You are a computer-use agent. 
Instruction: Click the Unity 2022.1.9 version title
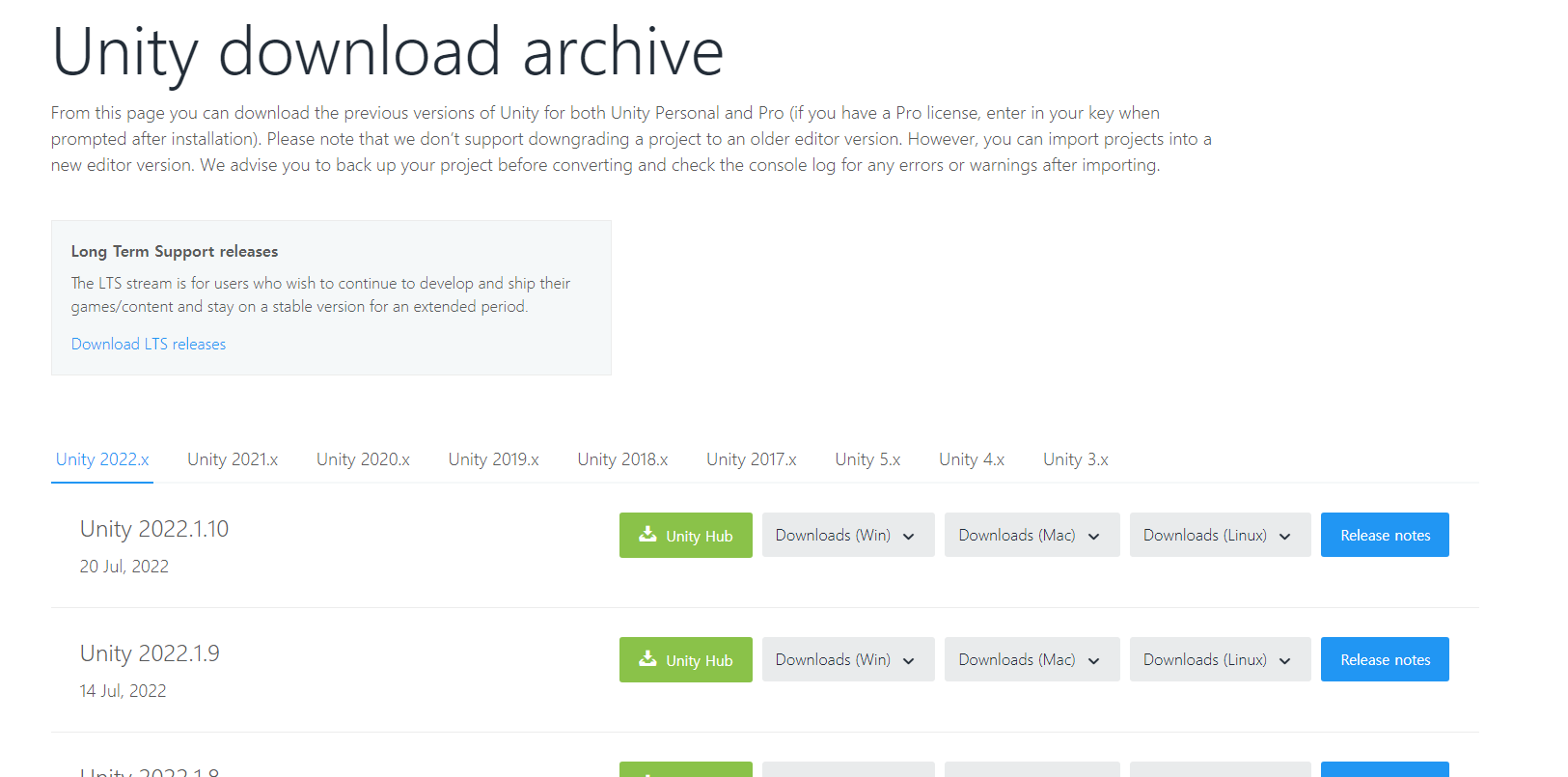150,653
